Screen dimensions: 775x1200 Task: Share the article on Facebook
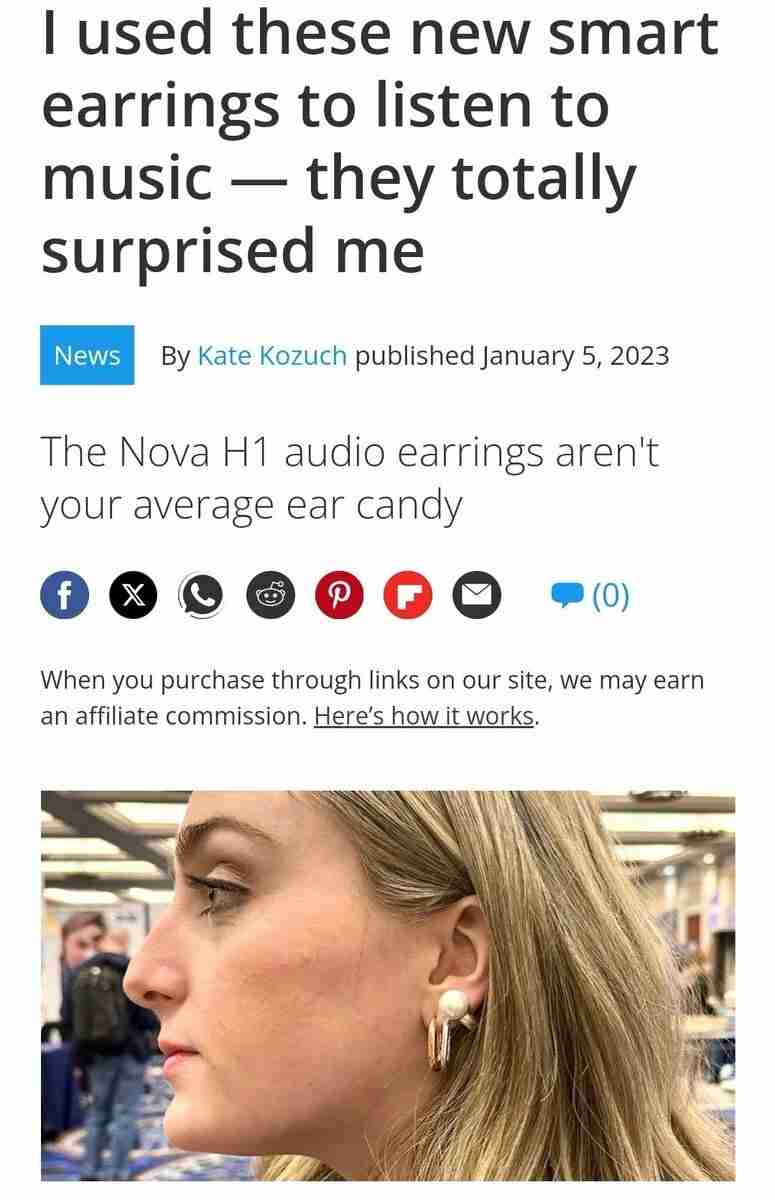coord(64,596)
